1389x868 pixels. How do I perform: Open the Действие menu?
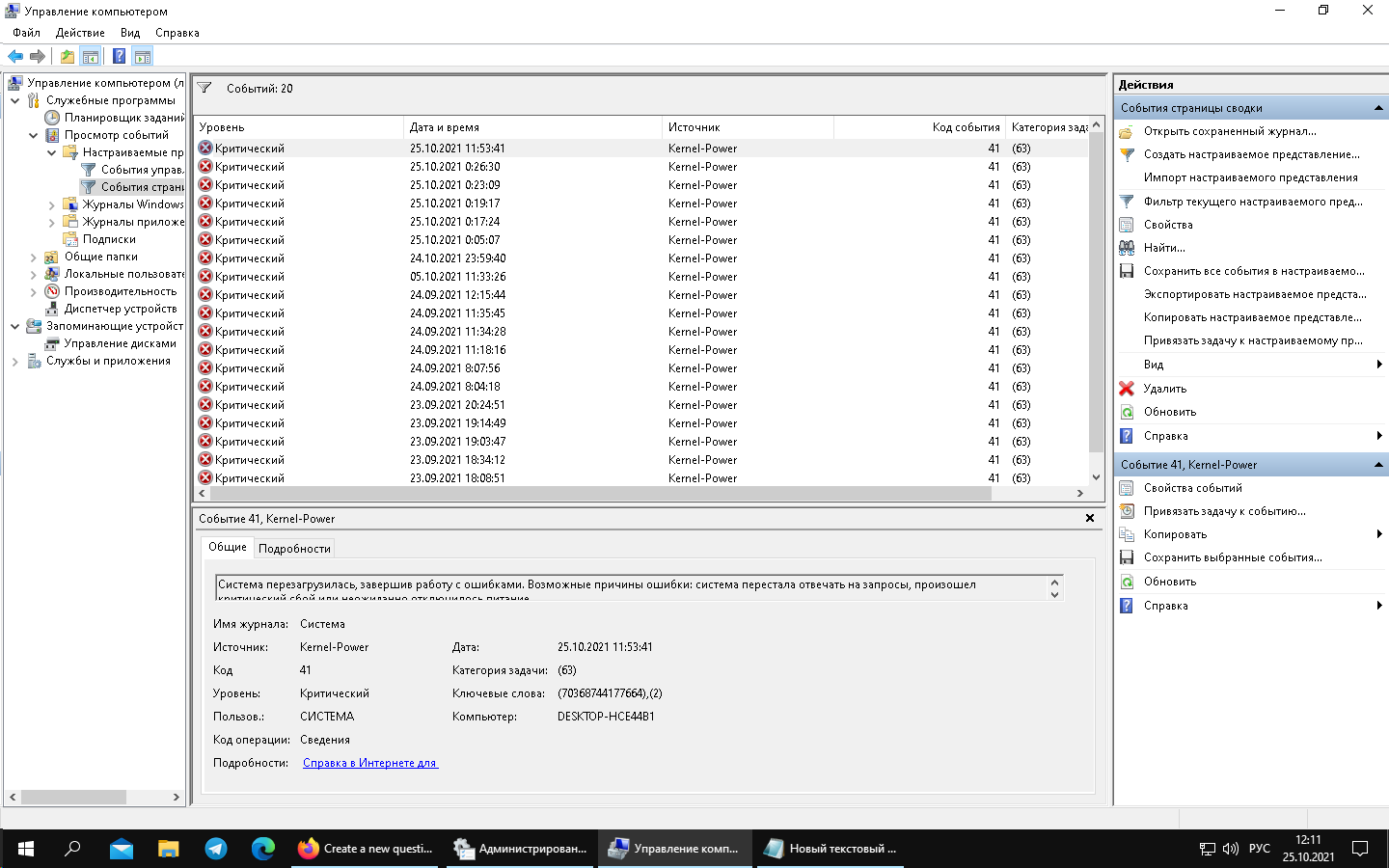(x=80, y=33)
